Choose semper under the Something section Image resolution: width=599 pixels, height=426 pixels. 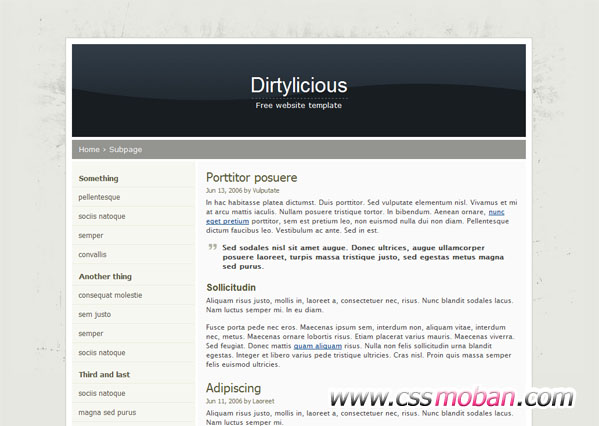[91, 235]
